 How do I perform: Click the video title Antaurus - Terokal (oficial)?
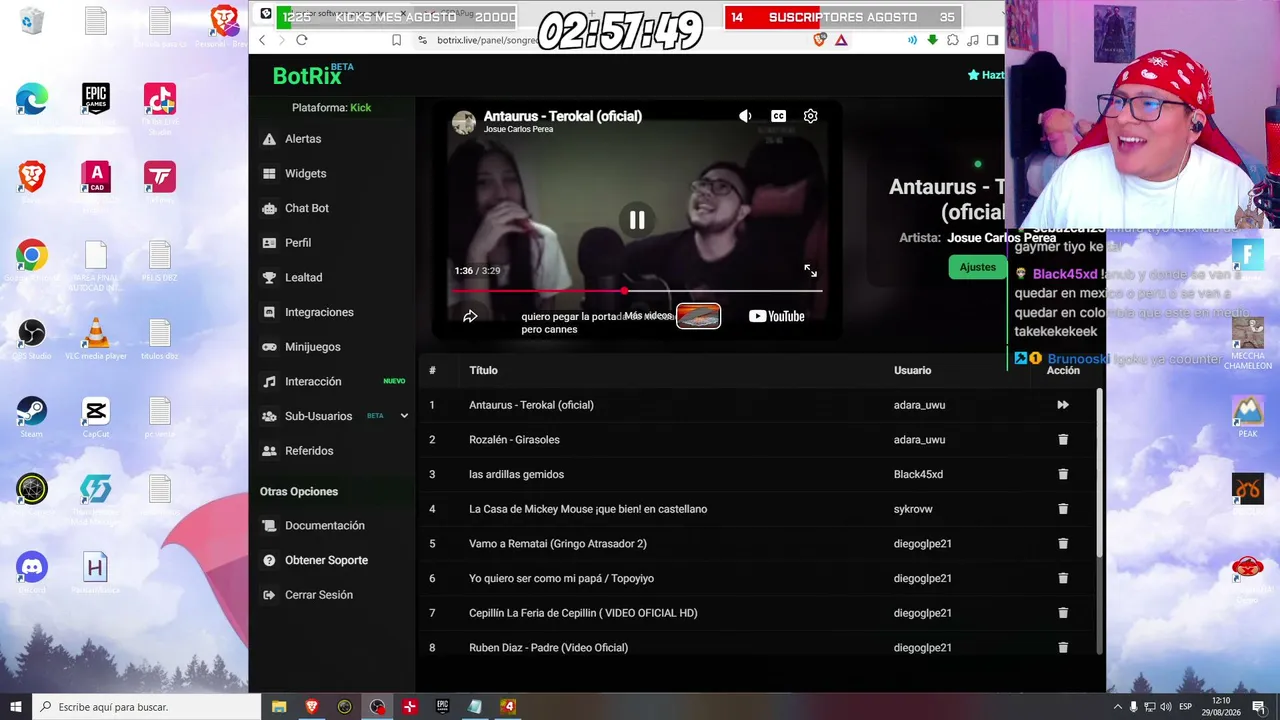563,116
